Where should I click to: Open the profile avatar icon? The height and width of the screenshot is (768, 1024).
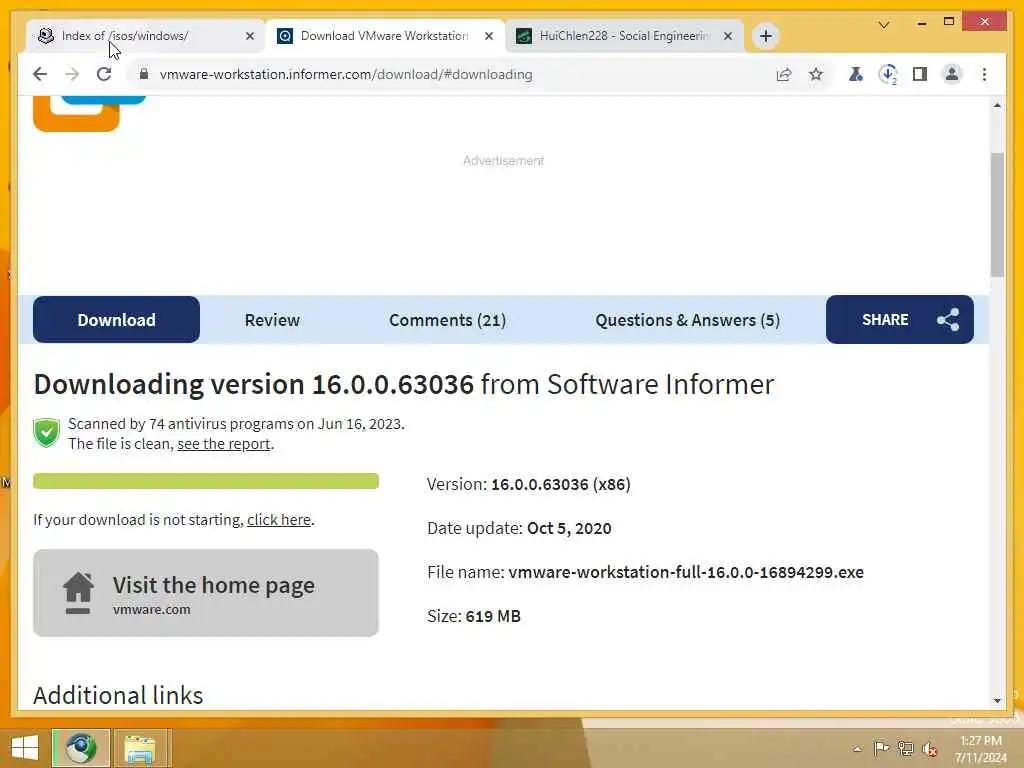pos(952,74)
